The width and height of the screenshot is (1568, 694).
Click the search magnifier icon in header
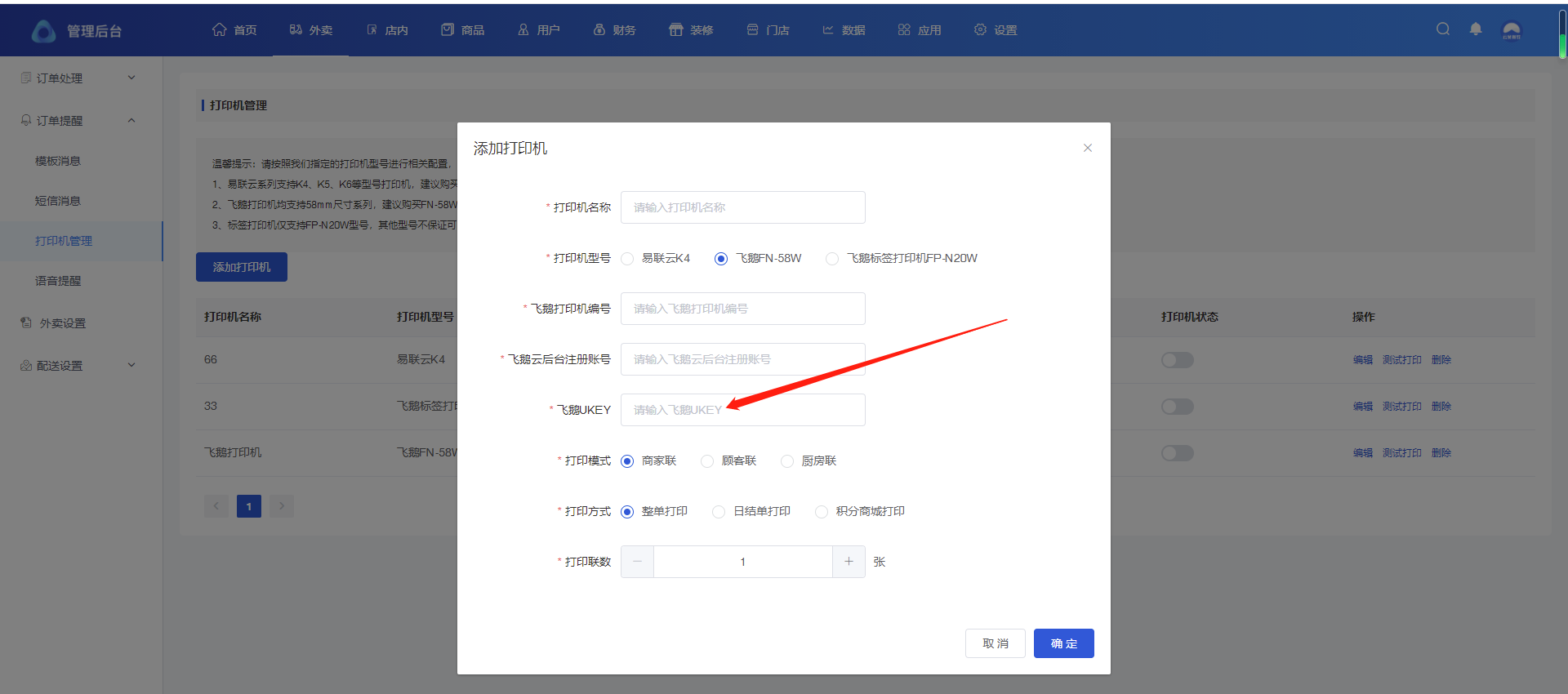click(1443, 29)
